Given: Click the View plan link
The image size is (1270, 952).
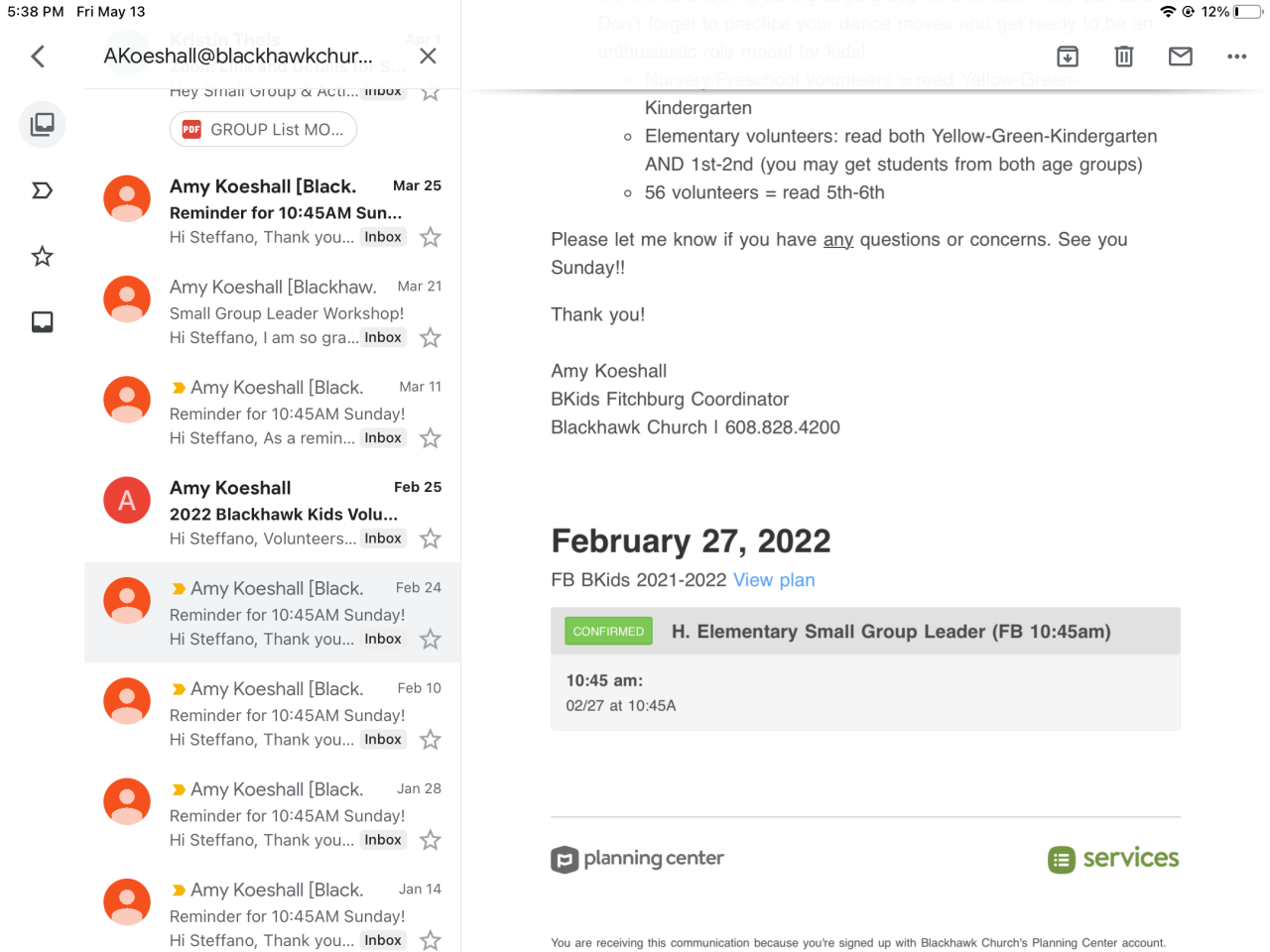Looking at the screenshot, I should click(774, 580).
